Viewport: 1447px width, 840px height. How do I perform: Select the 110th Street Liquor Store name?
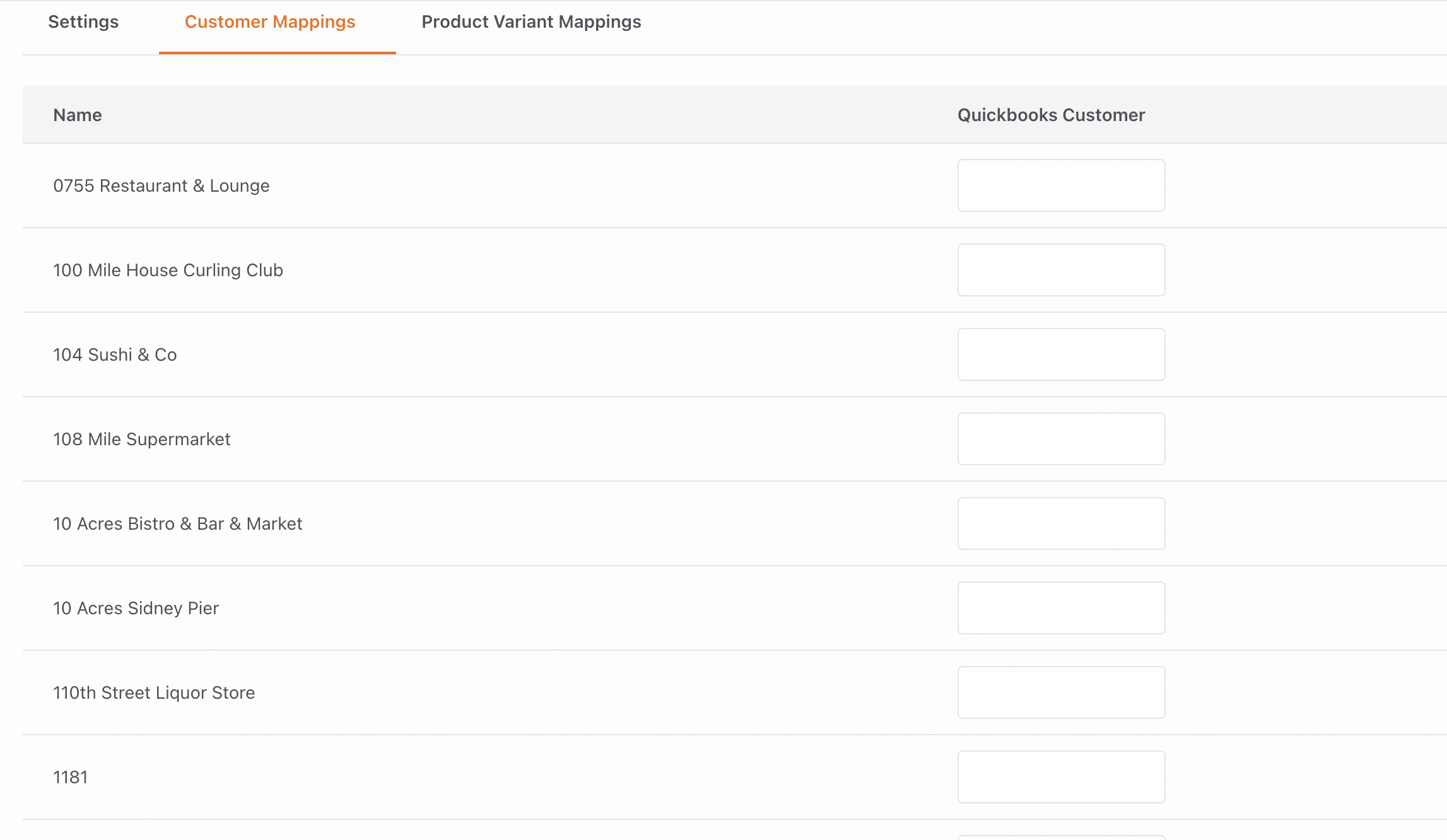(x=154, y=693)
